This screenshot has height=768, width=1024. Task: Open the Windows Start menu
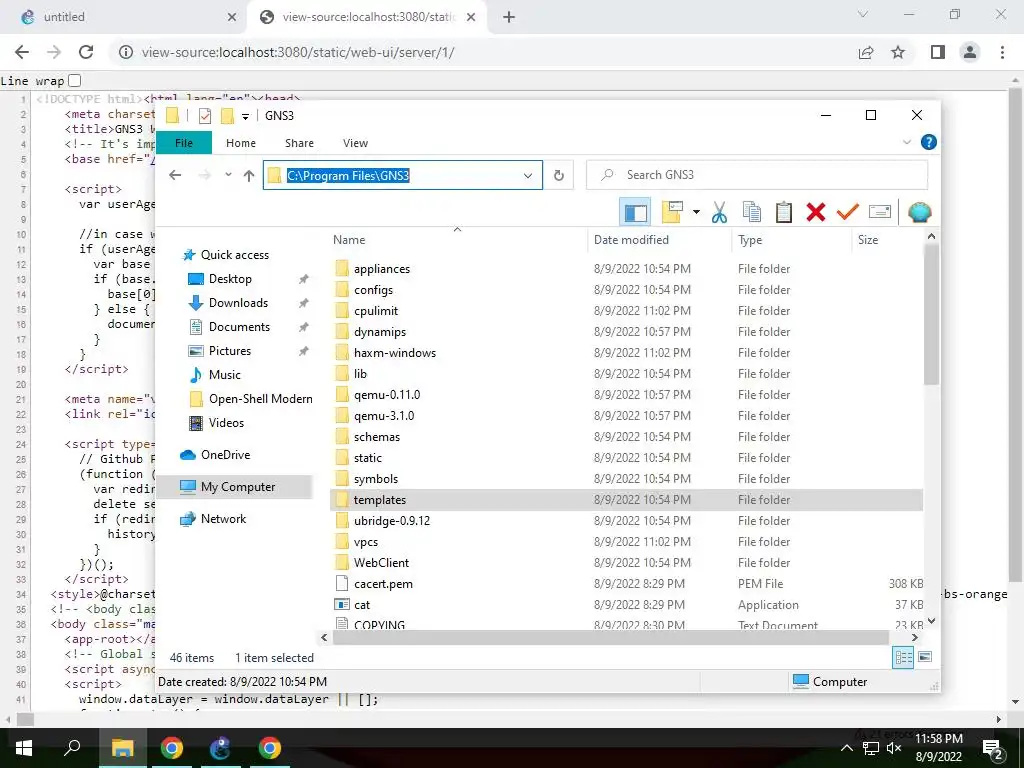(24, 748)
